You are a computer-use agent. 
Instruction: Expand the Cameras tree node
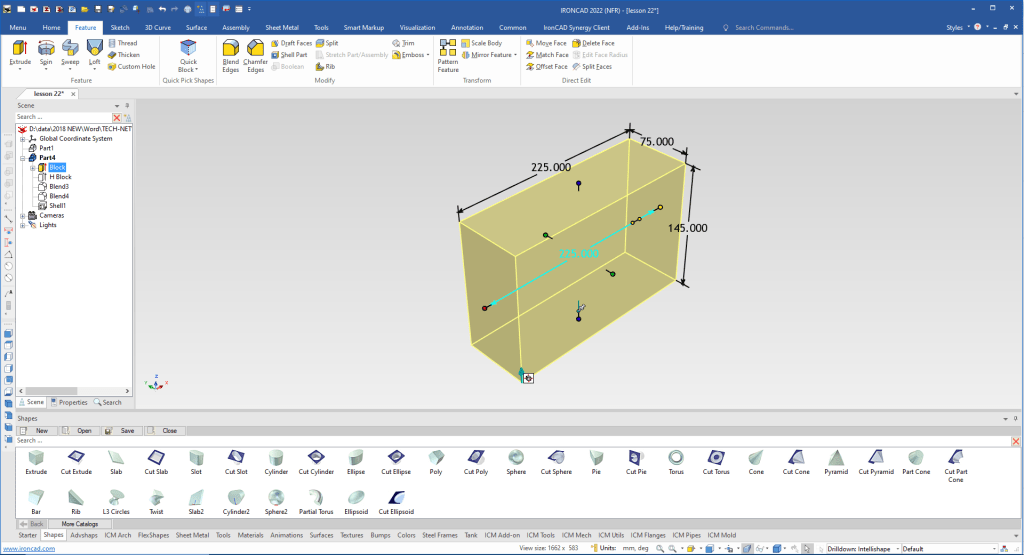23,215
